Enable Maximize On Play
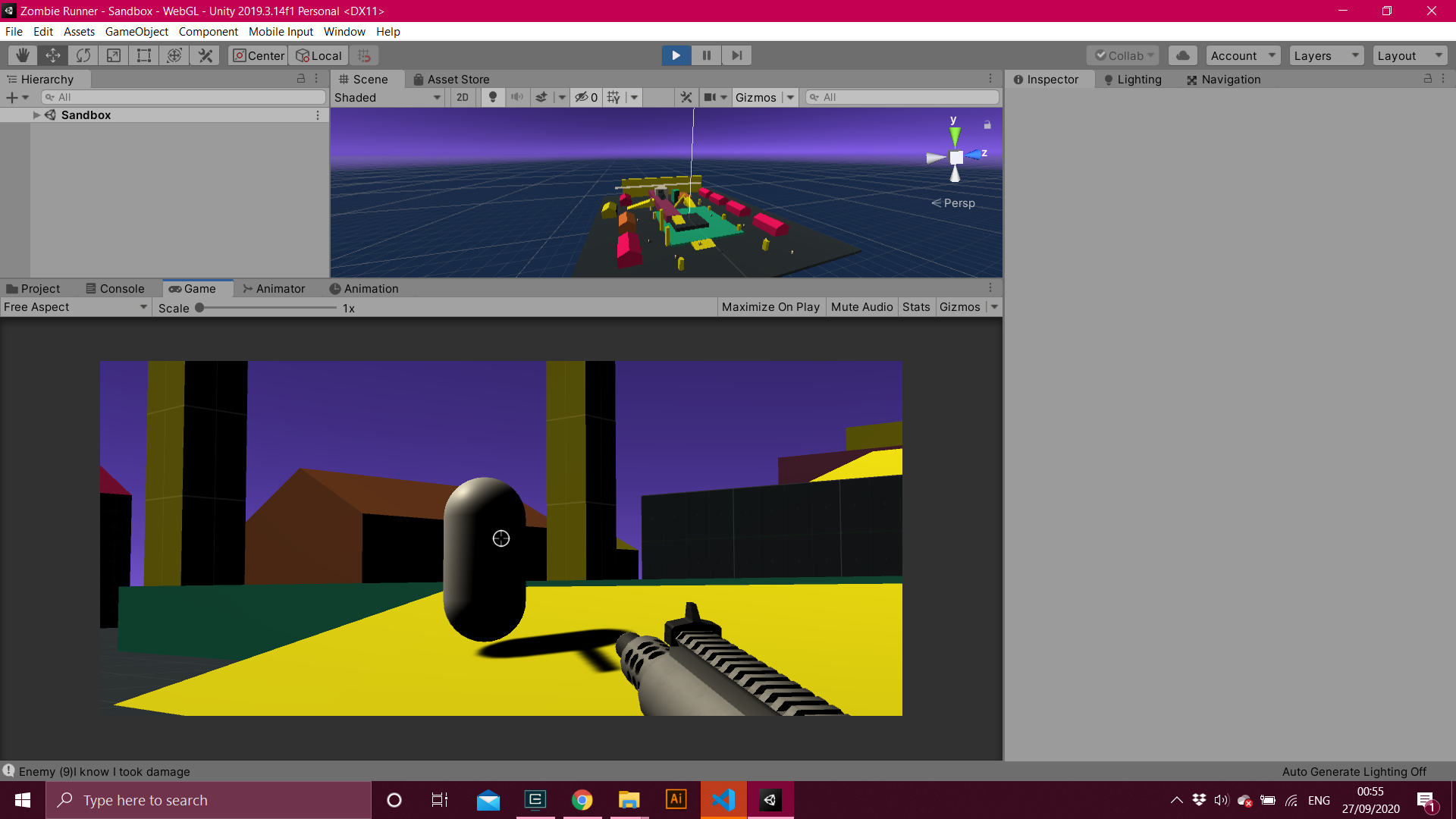The image size is (1456, 819). [x=770, y=307]
